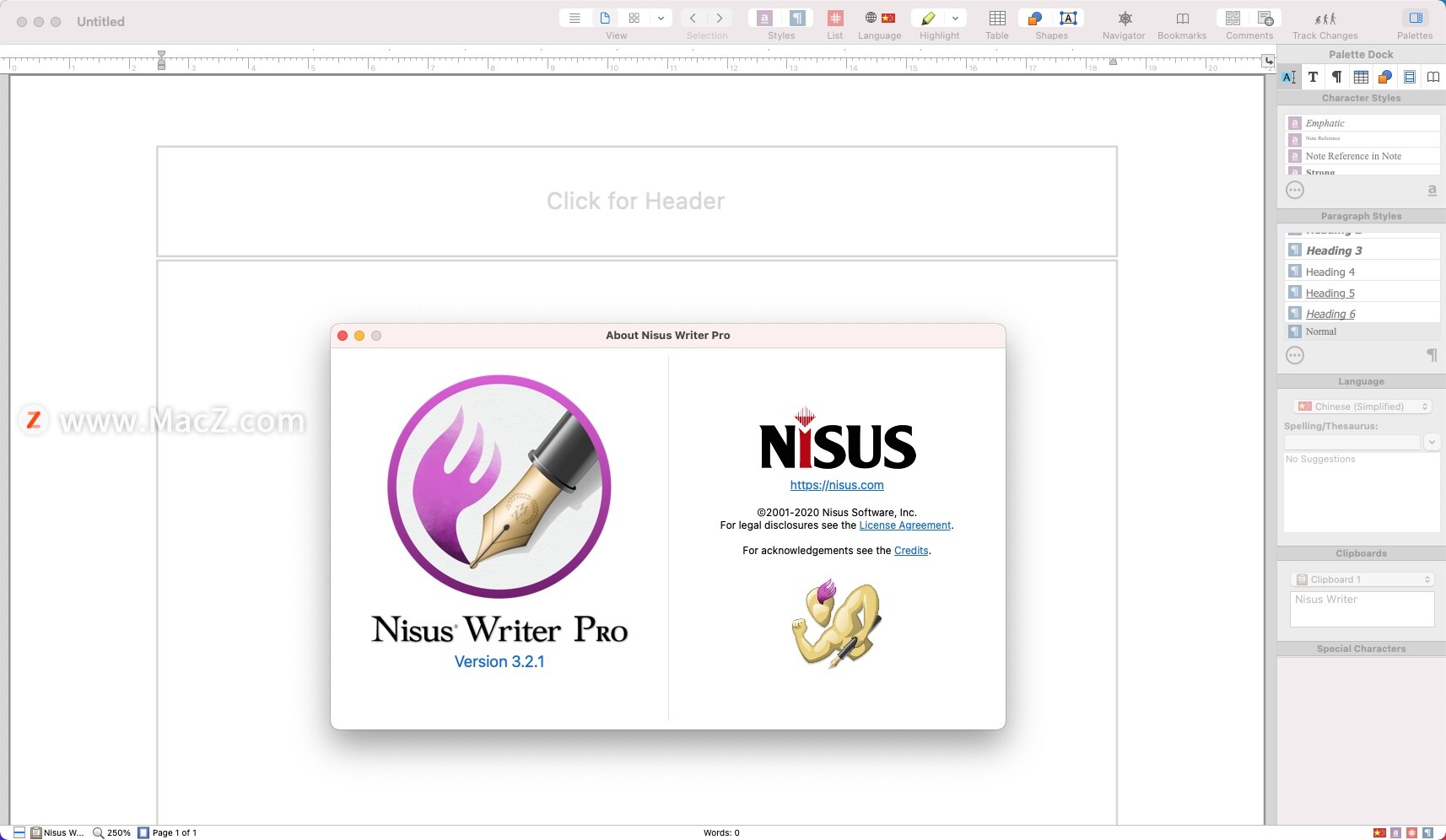
Task: Apply the Emphatic character style
Action: coord(1362,123)
